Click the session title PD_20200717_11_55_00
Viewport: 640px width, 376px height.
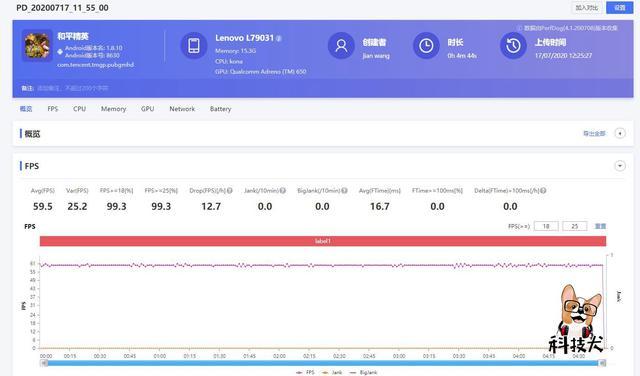62,8
